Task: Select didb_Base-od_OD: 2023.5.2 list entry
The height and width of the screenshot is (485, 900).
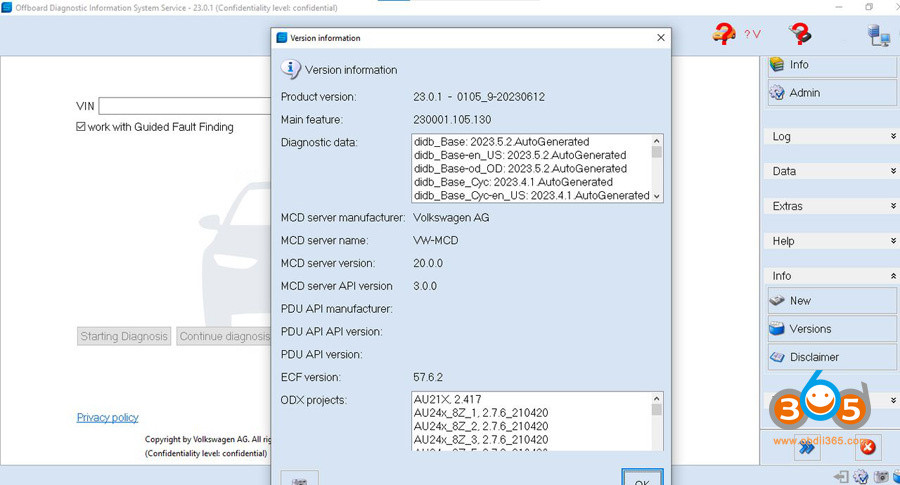Action: pyautogui.click(x=520, y=169)
